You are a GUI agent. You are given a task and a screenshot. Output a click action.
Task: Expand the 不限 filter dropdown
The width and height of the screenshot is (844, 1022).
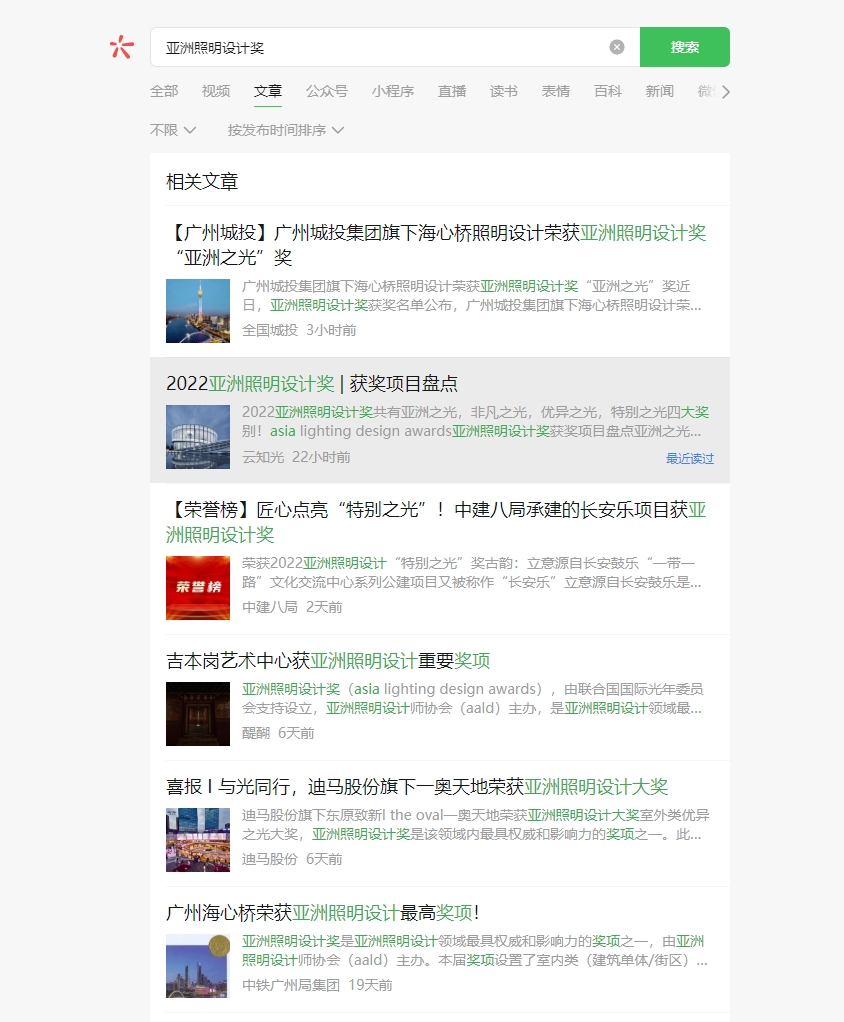[x=173, y=130]
